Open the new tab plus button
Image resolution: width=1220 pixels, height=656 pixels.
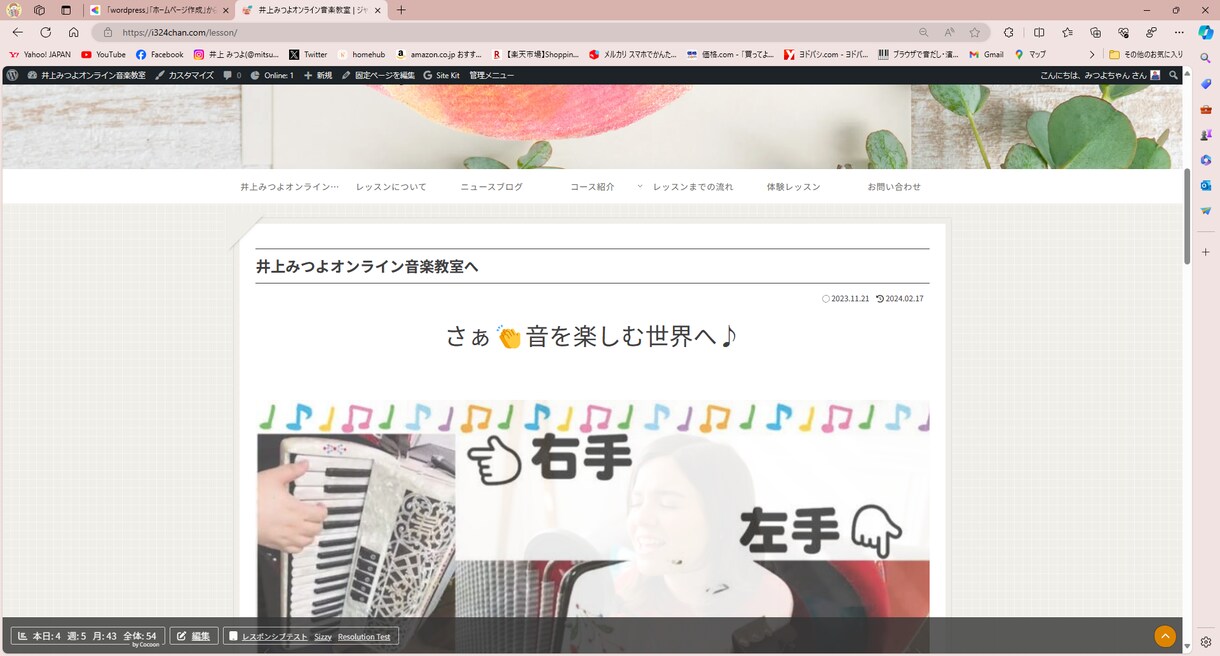coord(401,10)
